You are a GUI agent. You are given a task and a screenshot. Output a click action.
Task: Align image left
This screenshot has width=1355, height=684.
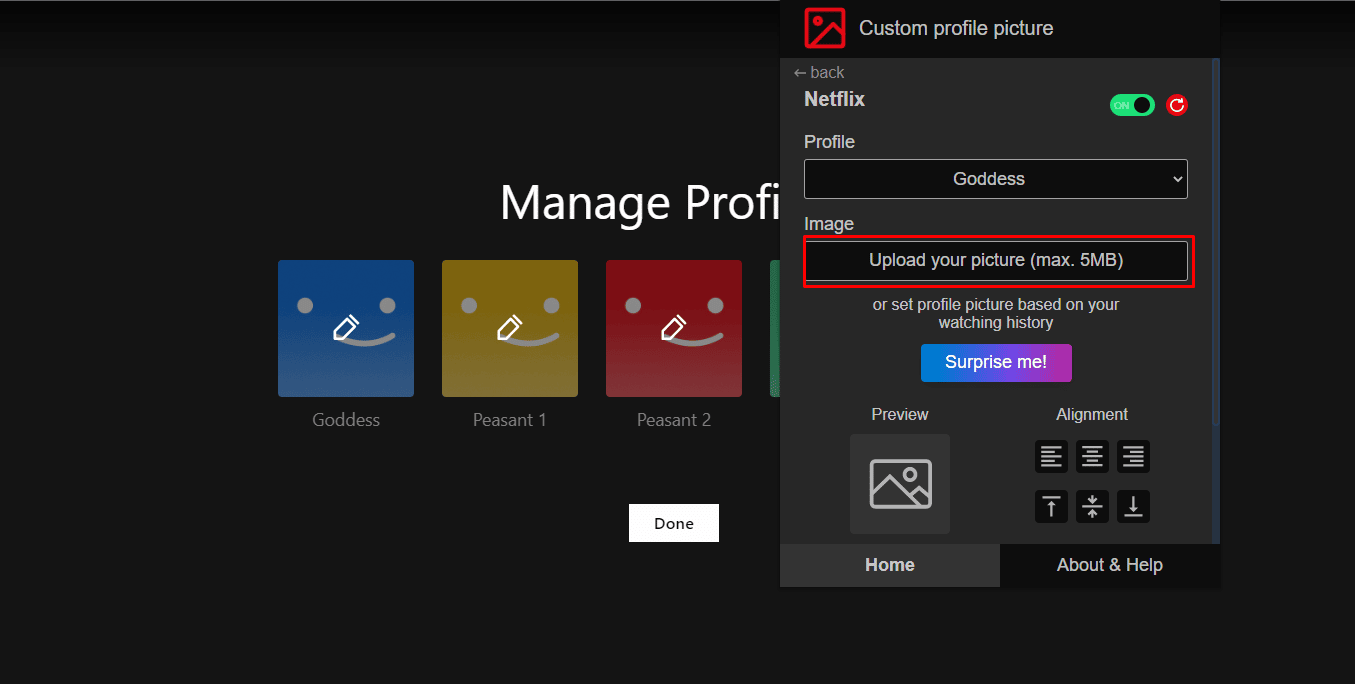coord(1051,457)
